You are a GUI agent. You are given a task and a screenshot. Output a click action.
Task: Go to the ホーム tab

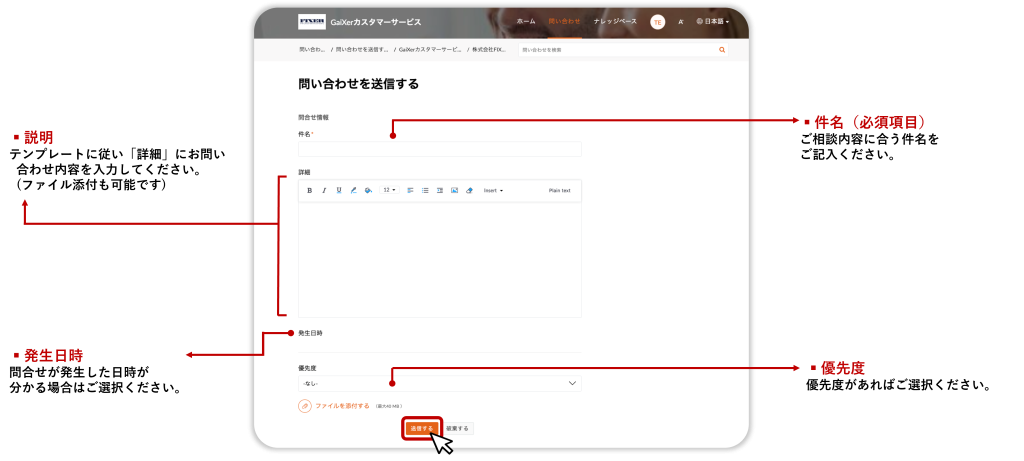[x=526, y=21]
